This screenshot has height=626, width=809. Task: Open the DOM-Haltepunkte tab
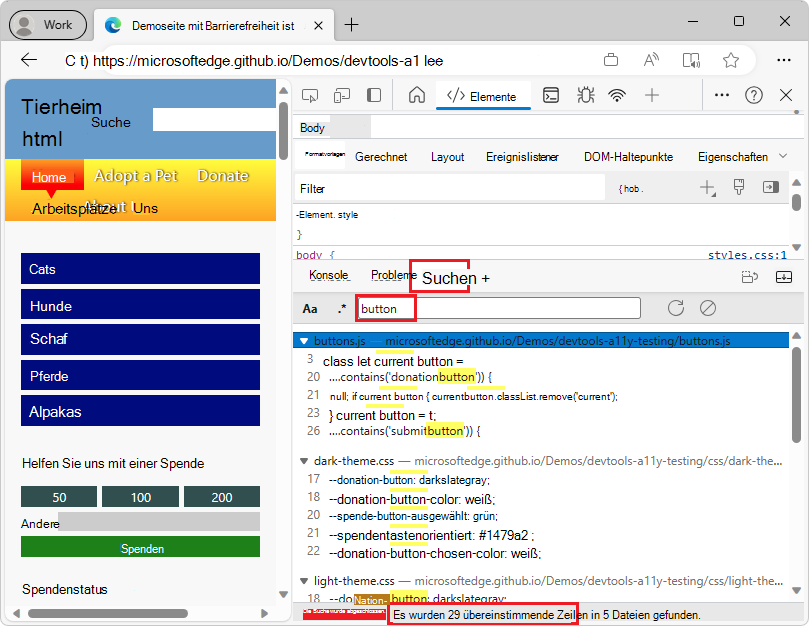pyautogui.click(x=628, y=157)
